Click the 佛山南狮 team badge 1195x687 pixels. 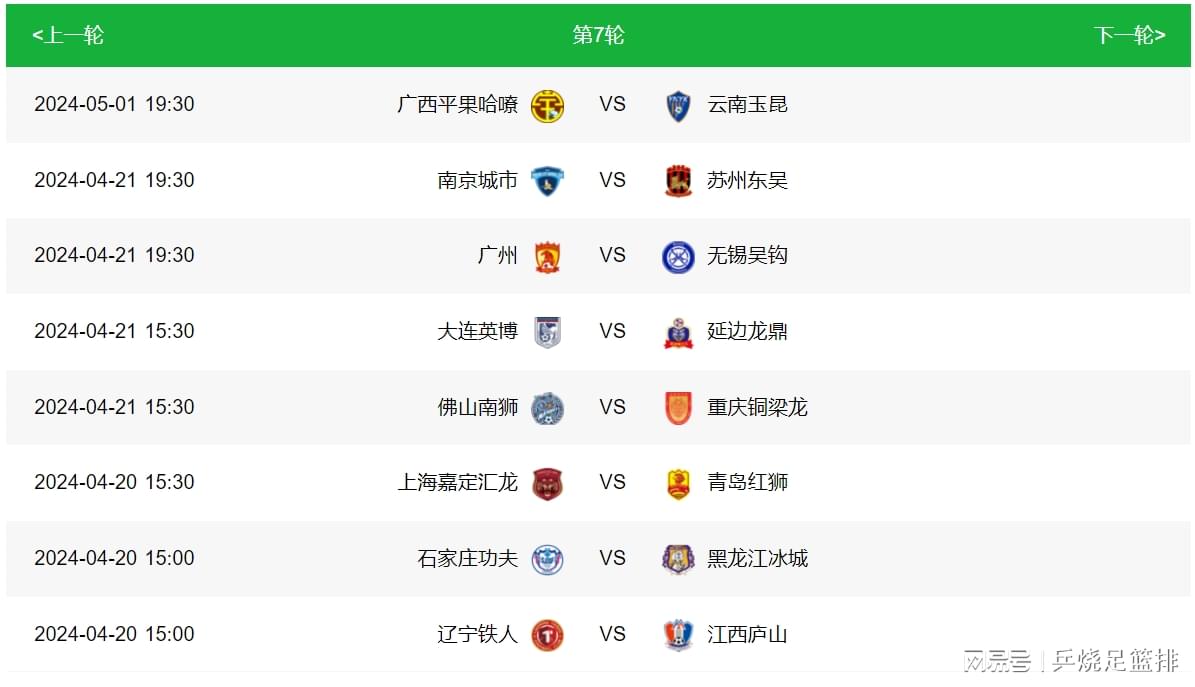click(x=547, y=408)
